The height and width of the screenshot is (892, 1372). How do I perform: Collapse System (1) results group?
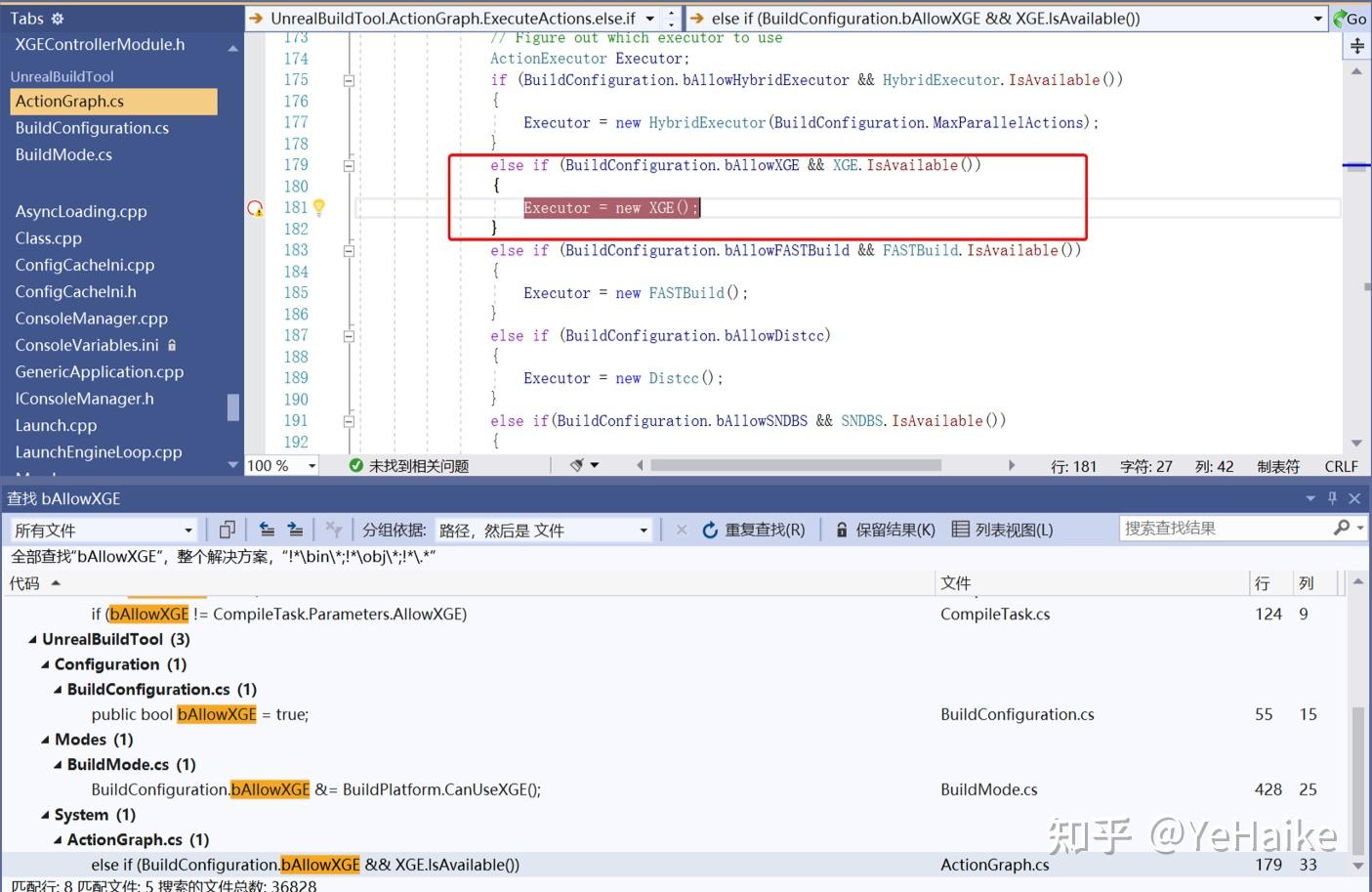click(x=45, y=815)
